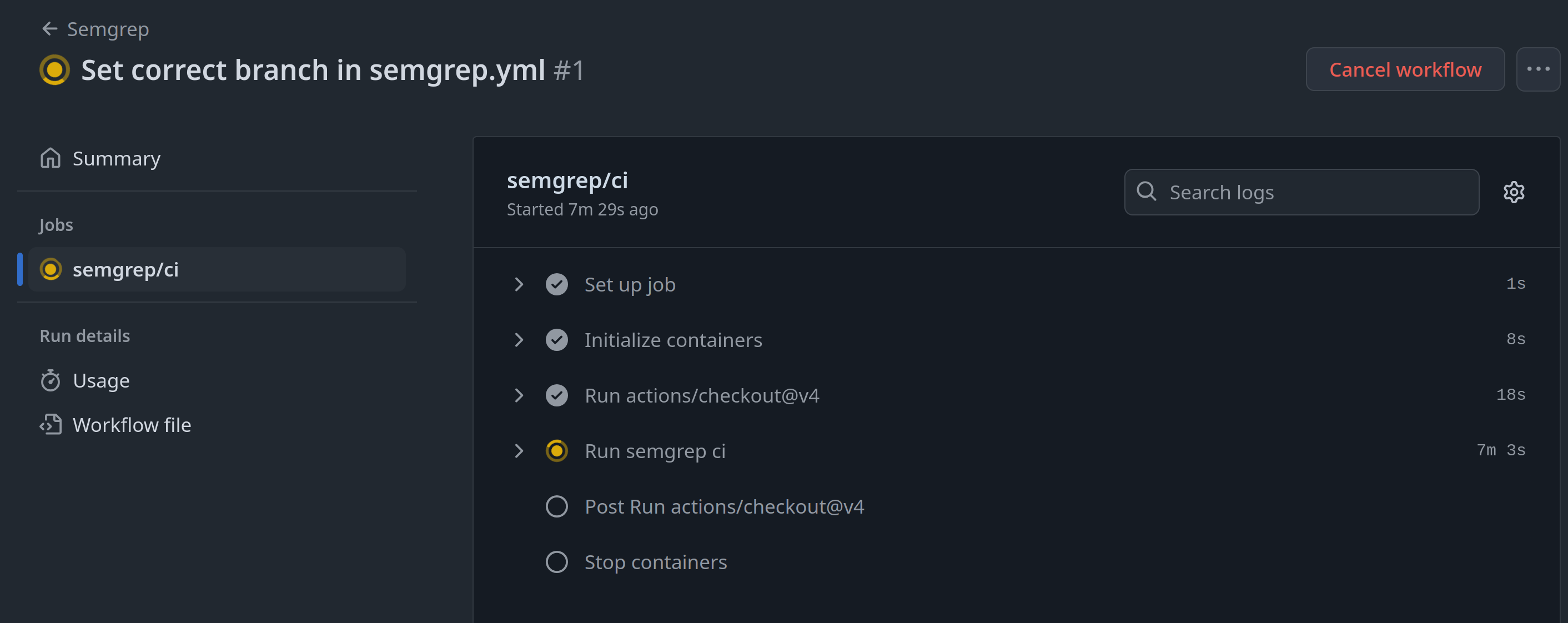Click the Usage stopwatch icon

click(x=50, y=380)
